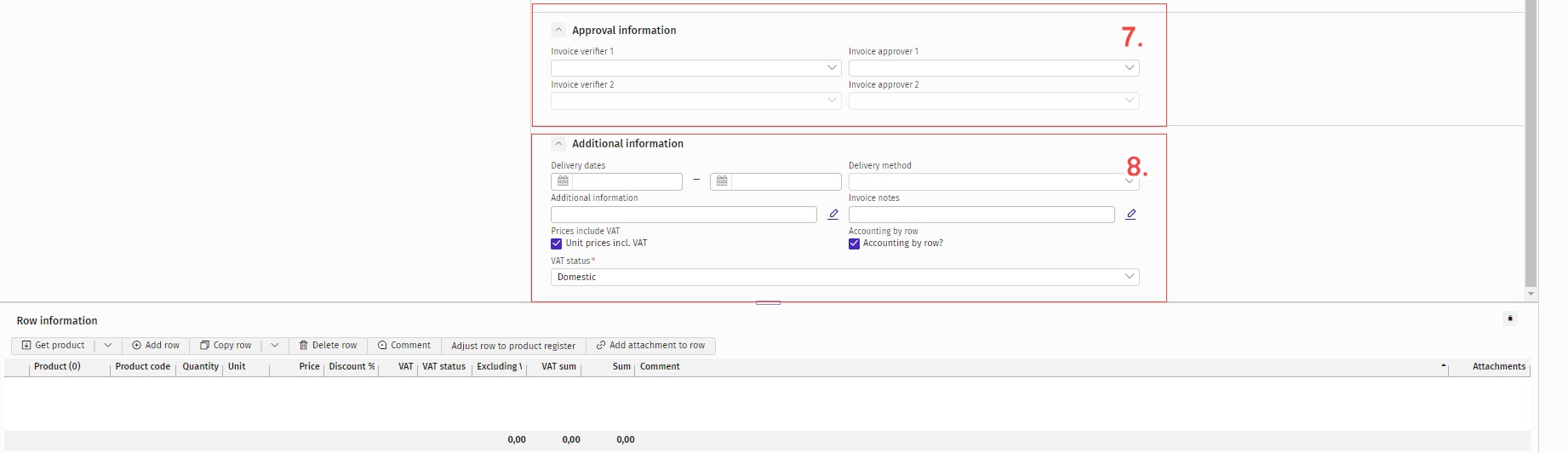Click Adjust row to product register
The height and width of the screenshot is (453, 1568).
(513, 346)
